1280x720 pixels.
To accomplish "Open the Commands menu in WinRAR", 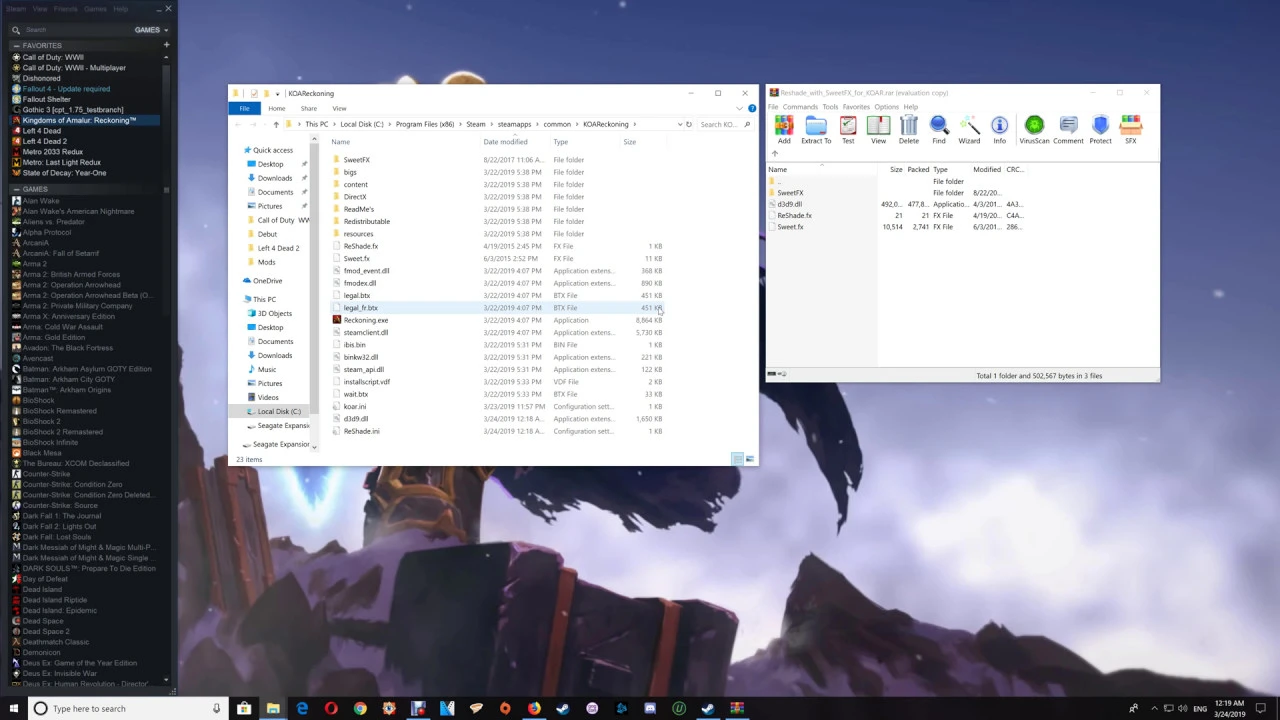I will coord(800,107).
